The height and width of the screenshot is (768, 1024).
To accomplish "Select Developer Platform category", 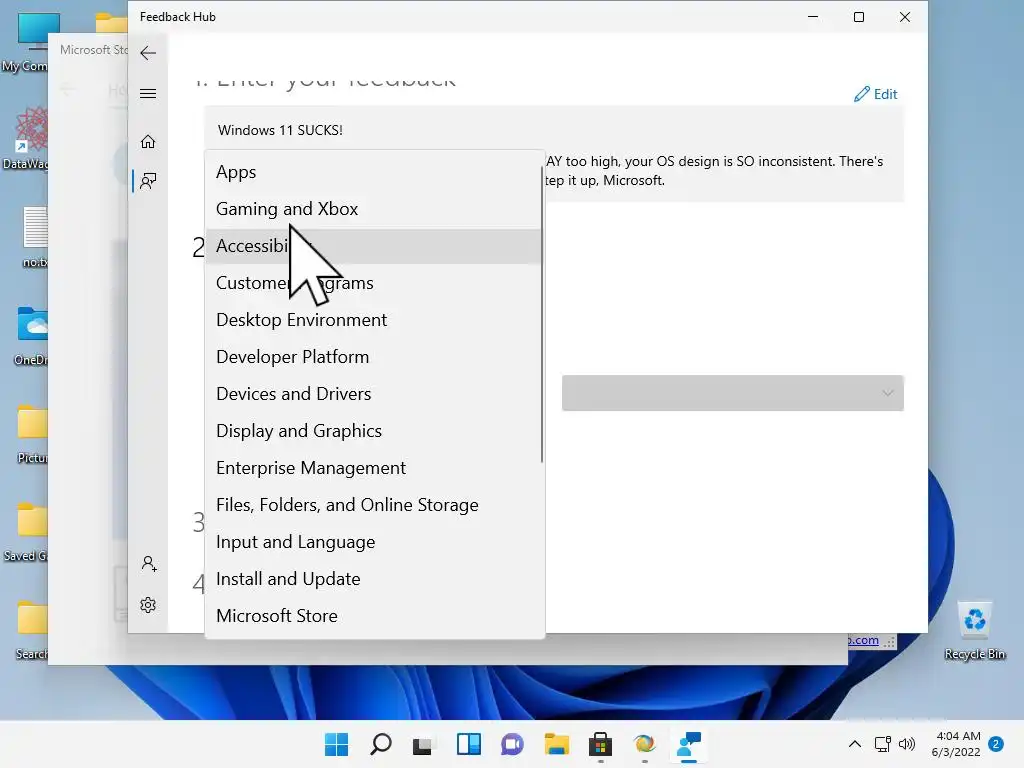I will tap(374, 357).
